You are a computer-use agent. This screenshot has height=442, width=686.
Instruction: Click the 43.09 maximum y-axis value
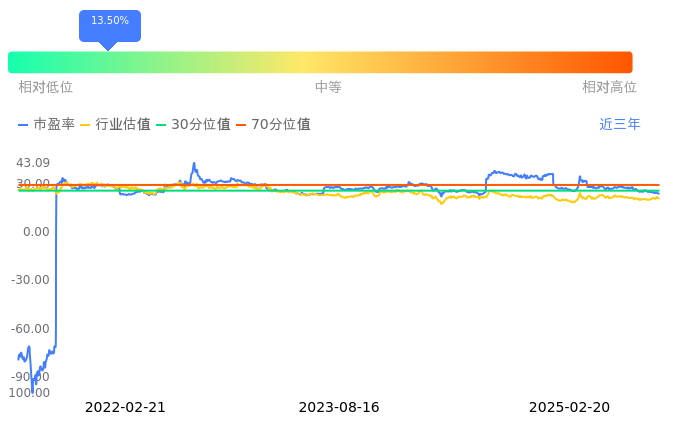point(33,163)
